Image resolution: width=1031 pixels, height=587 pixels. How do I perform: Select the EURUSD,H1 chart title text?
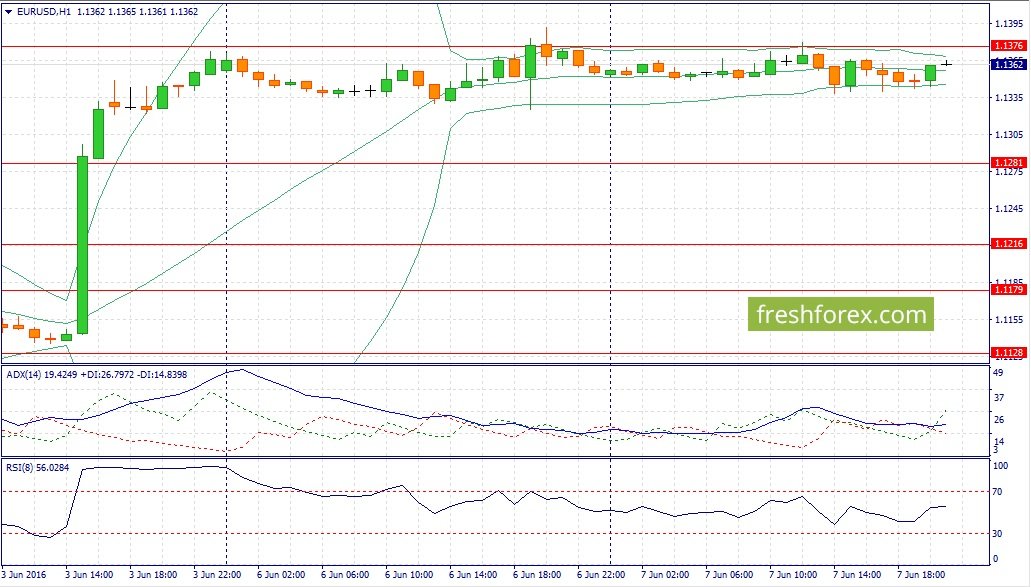pos(44,12)
